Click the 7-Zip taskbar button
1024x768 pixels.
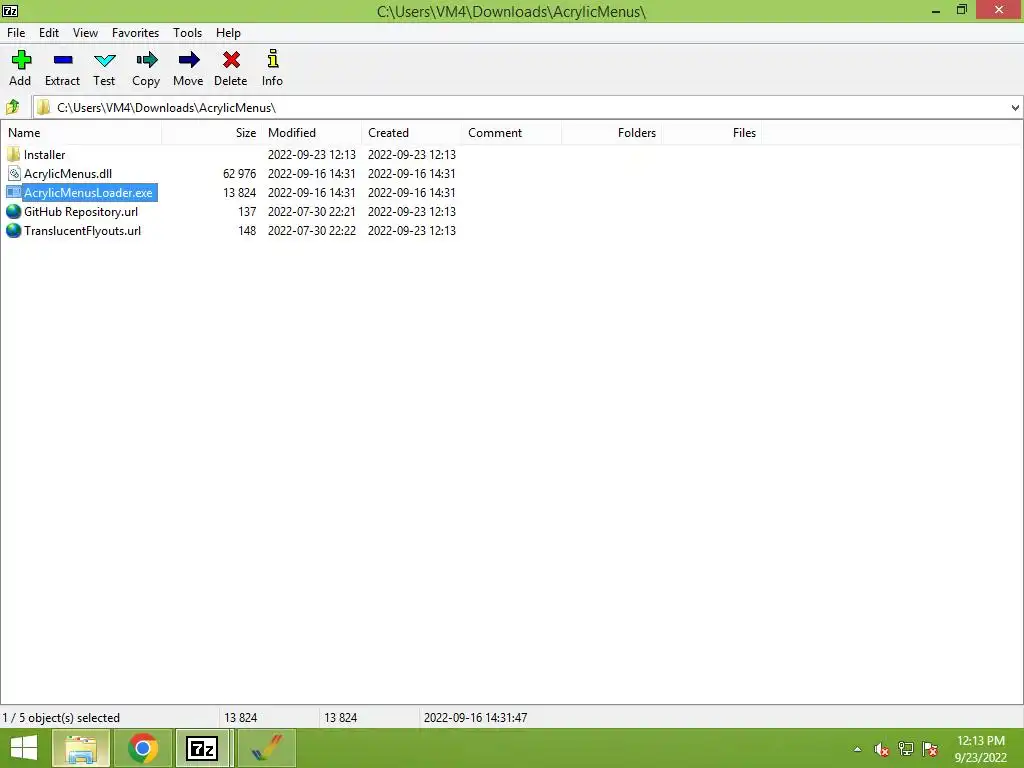click(x=202, y=748)
